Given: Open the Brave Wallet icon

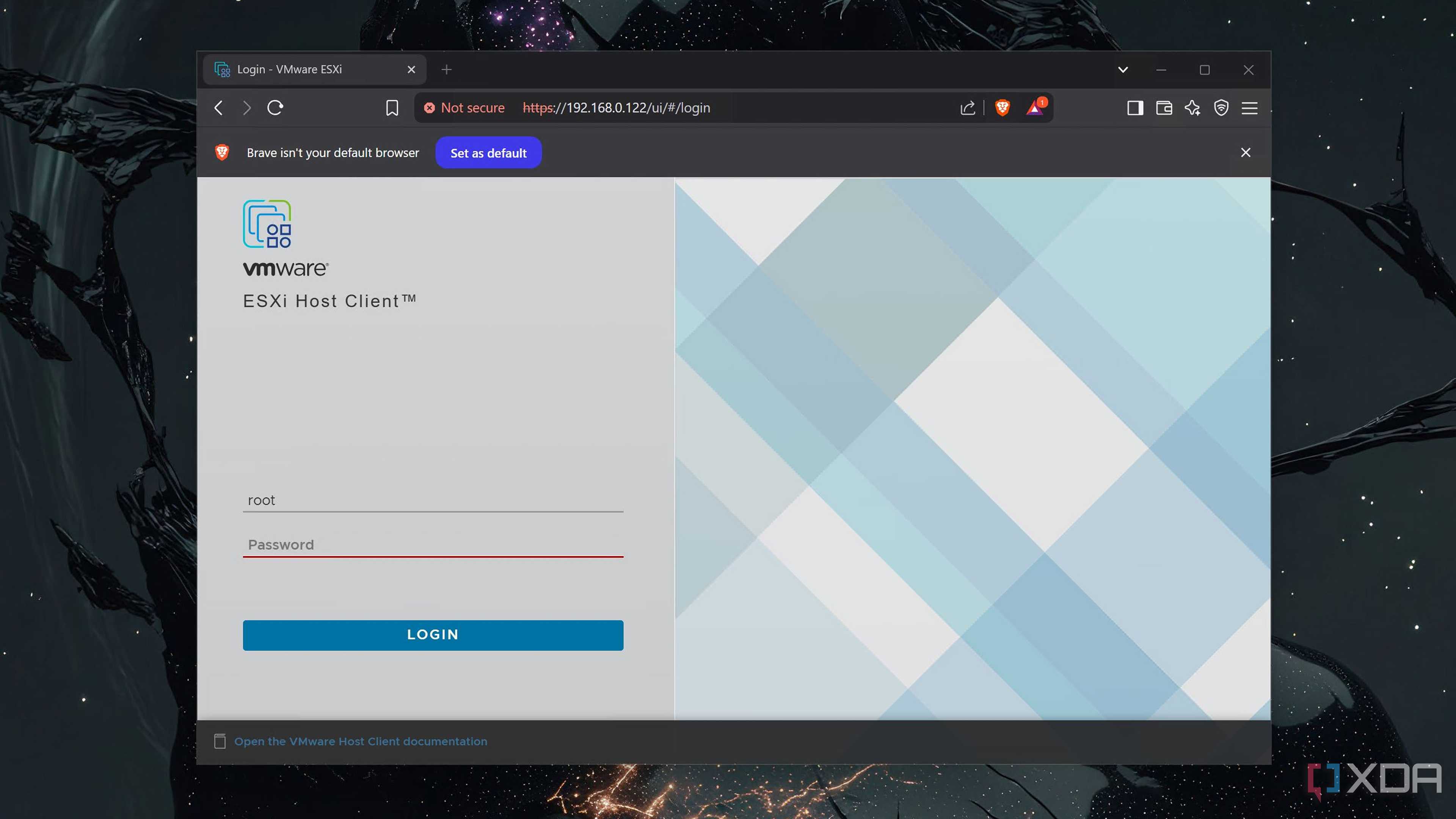Looking at the screenshot, I should point(1164,107).
